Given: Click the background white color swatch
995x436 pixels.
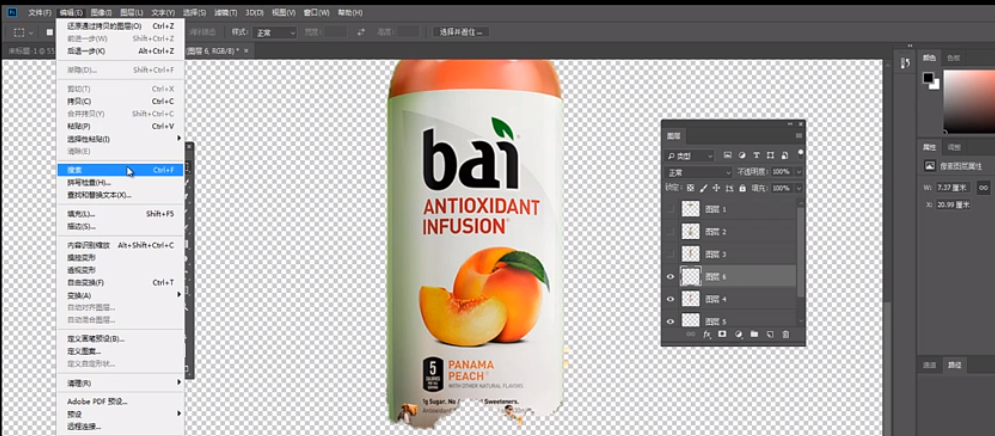Looking at the screenshot, I should pyautogui.click(x=934, y=84).
